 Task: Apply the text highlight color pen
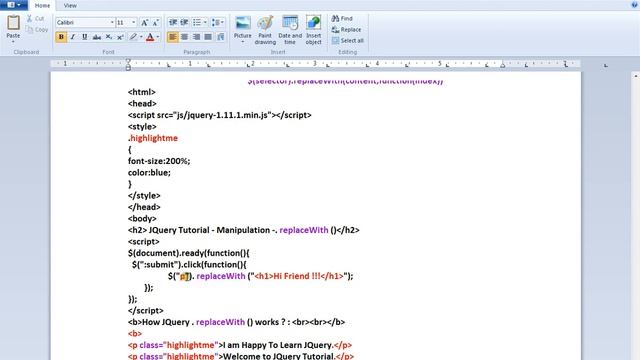(133, 37)
